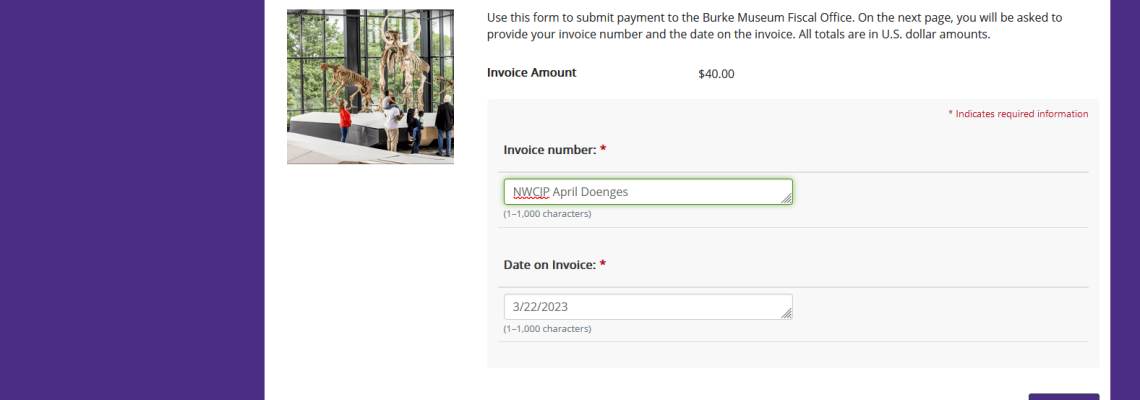This screenshot has height=400, width=1140.
Task: Click the Invoice number resize handle
Action: [787, 199]
